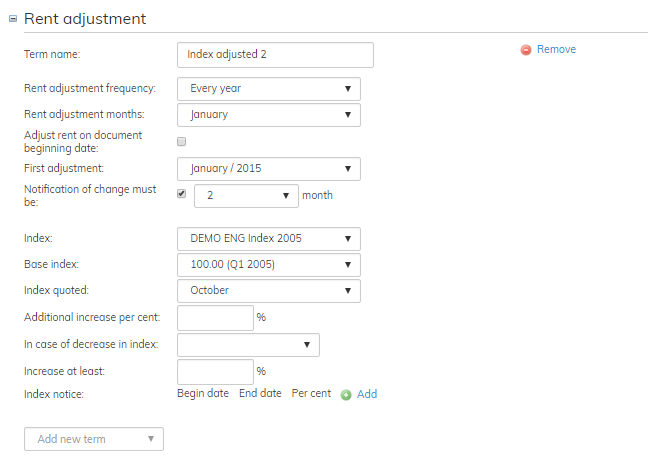Open the Index selection dropdown
The height and width of the screenshot is (462, 665).
click(x=268, y=238)
